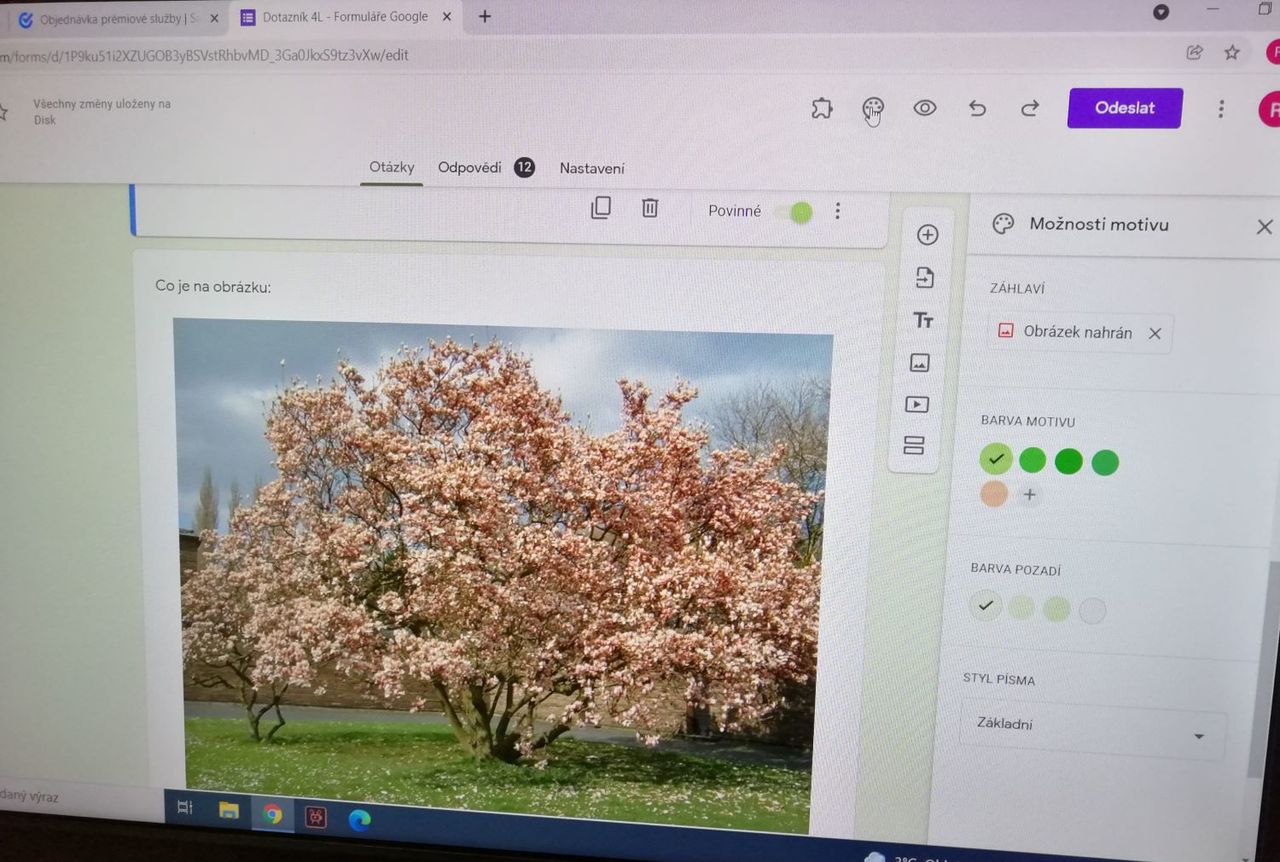Share this page from address bar
Screen dimensions: 1280x862
1194,53
